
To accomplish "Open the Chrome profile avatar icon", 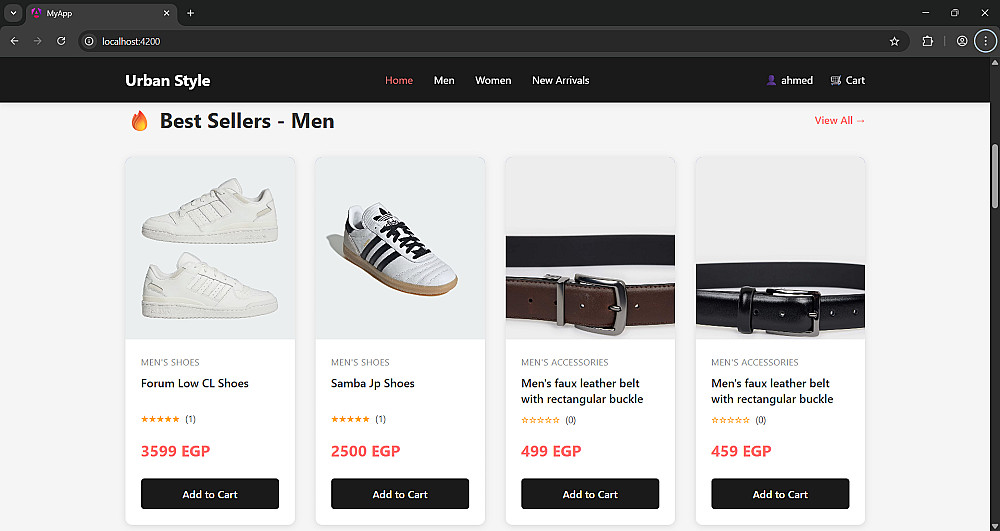I will [x=961, y=41].
